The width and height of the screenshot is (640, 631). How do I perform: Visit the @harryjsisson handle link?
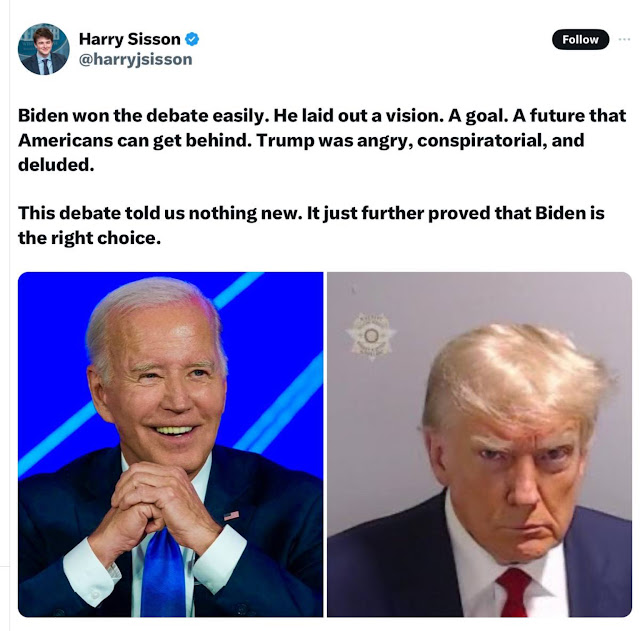click(x=135, y=60)
